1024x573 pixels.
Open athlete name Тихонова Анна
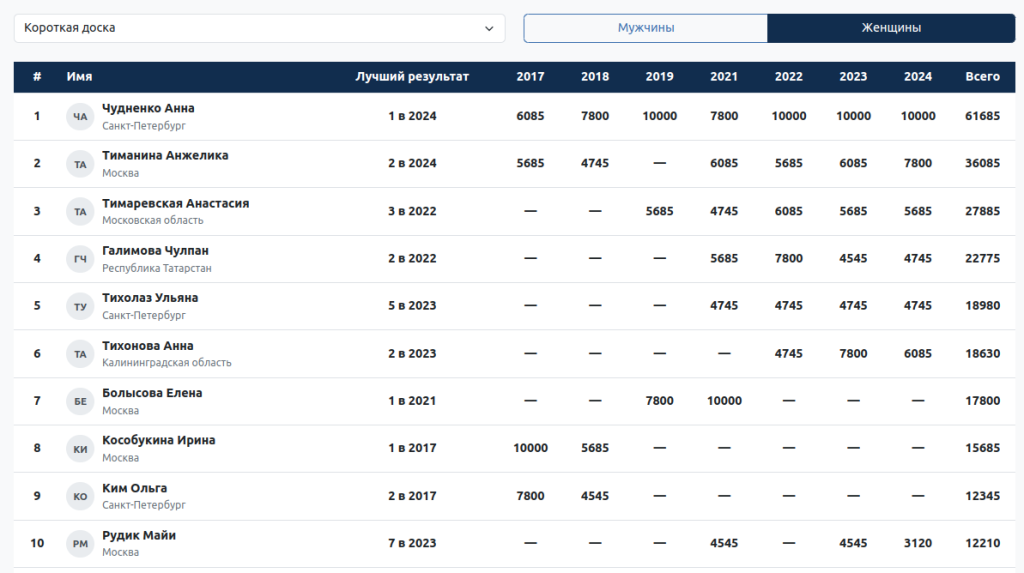147,346
